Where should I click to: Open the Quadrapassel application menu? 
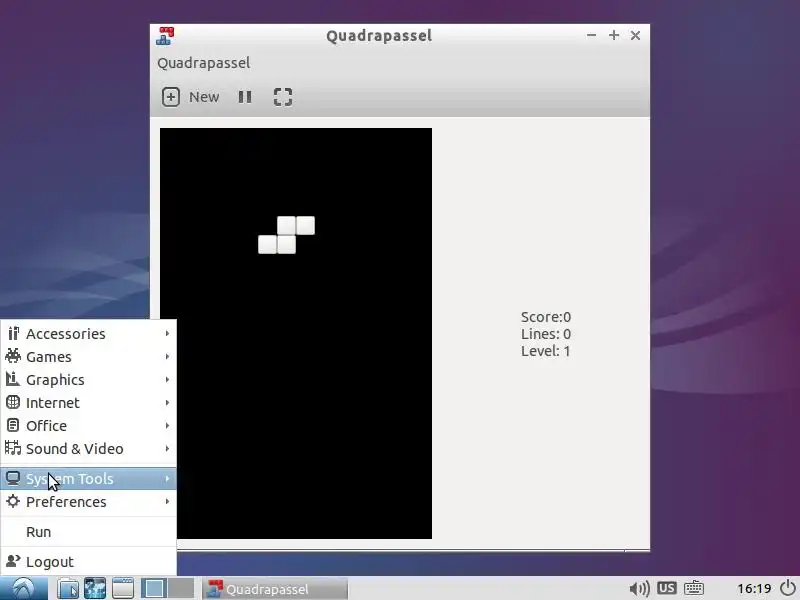pyautogui.click(x=204, y=63)
